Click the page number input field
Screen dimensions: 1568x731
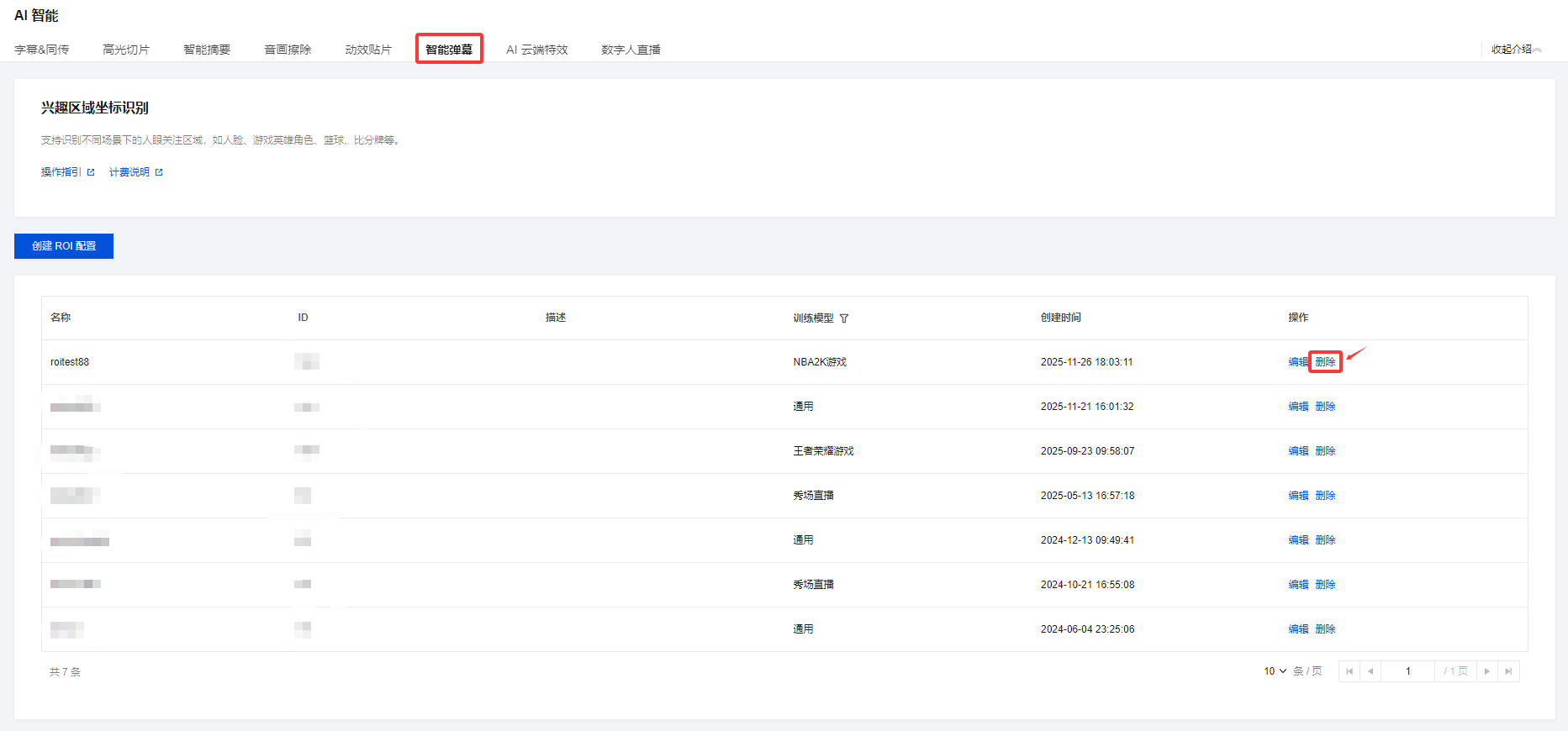coord(1407,671)
